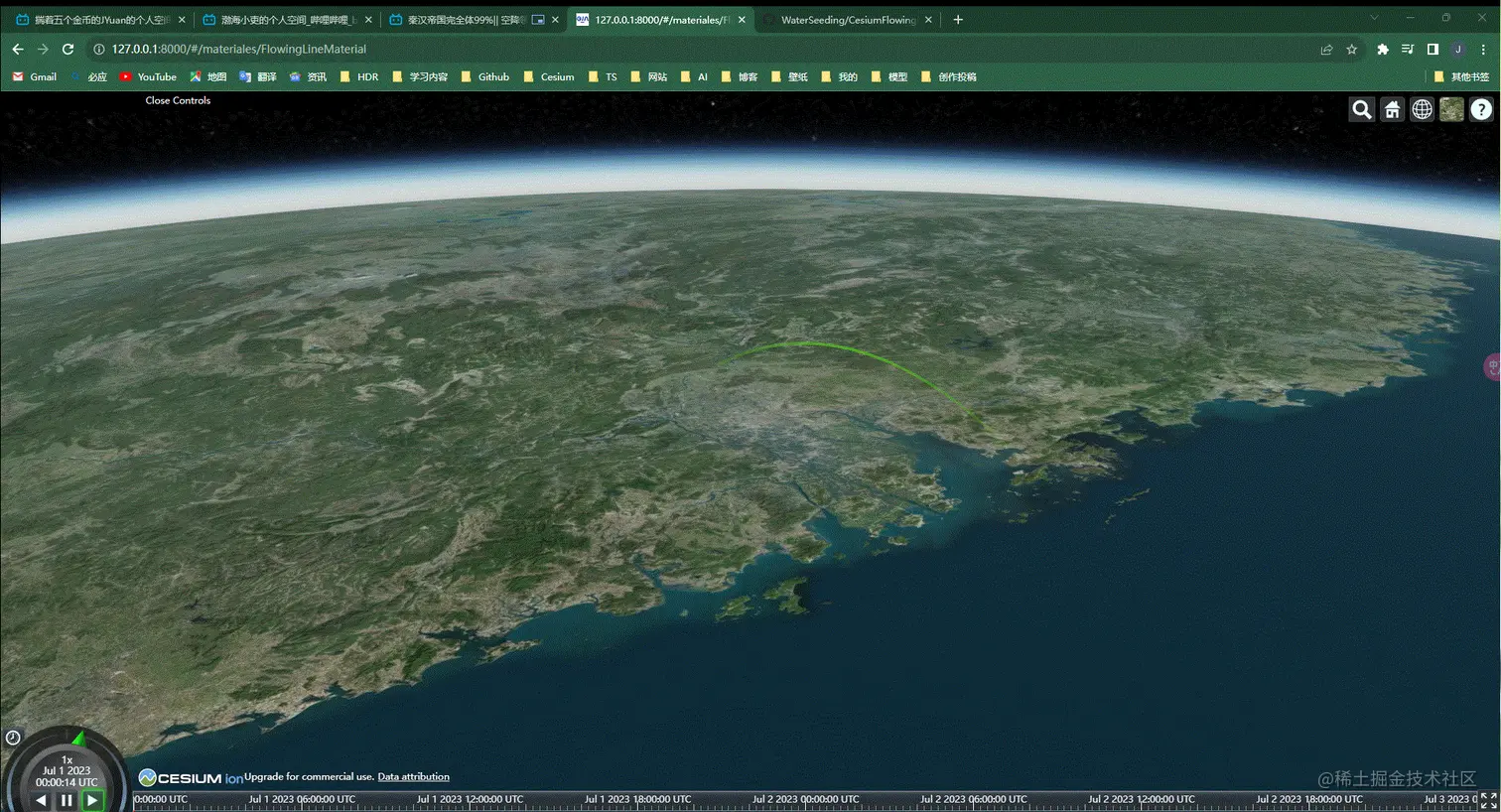This screenshot has height=812, width=1501.
Task: Share this page from the address bar
Action: click(x=1326, y=49)
